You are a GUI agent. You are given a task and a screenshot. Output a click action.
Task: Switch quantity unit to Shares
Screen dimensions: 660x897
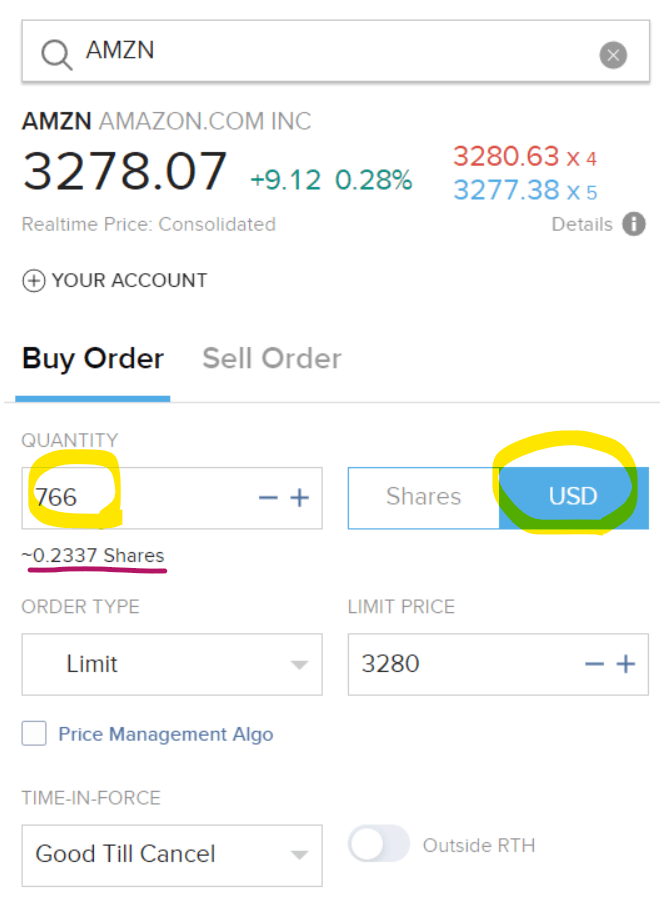pyautogui.click(x=423, y=496)
